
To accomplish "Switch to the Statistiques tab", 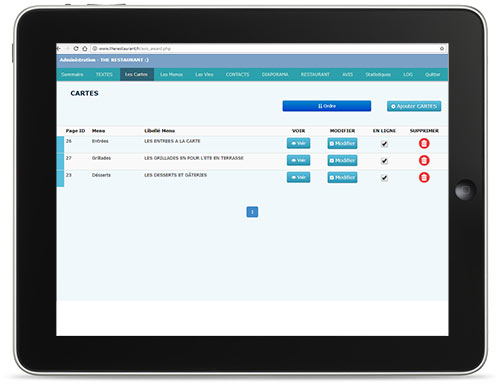I will [378, 74].
